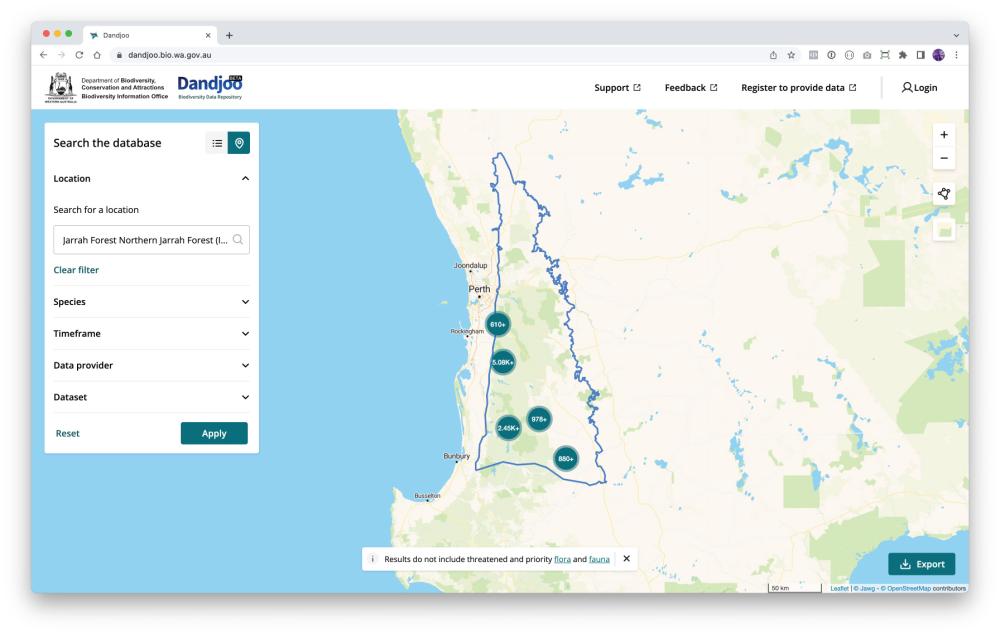This screenshot has width=1000, height=634.
Task: Switch to map view pin icon
Action: coord(239,143)
